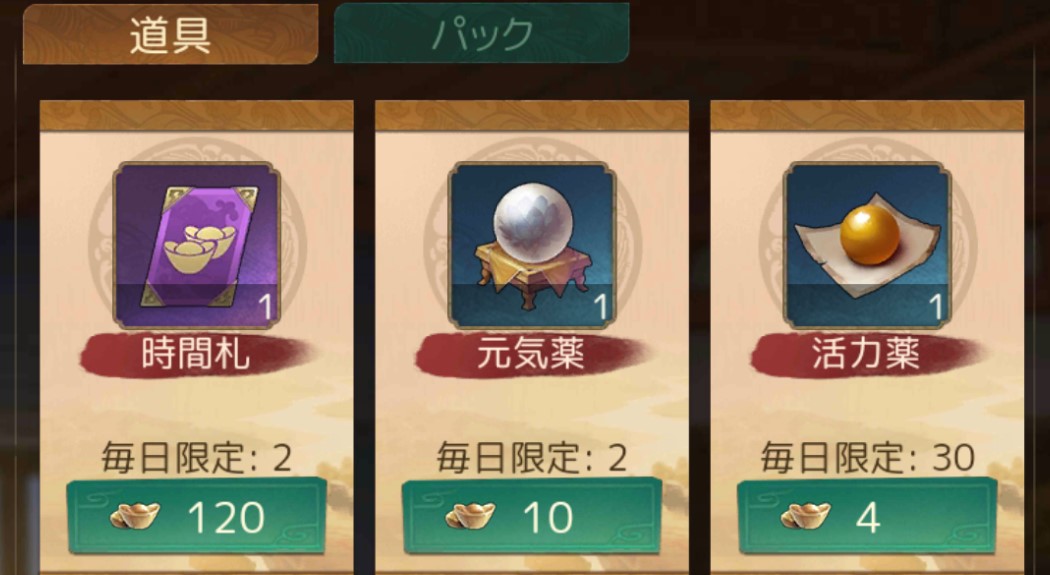Click quantity number 1 on 時間札 icon
This screenshot has height=575, width=1050.
266,308
